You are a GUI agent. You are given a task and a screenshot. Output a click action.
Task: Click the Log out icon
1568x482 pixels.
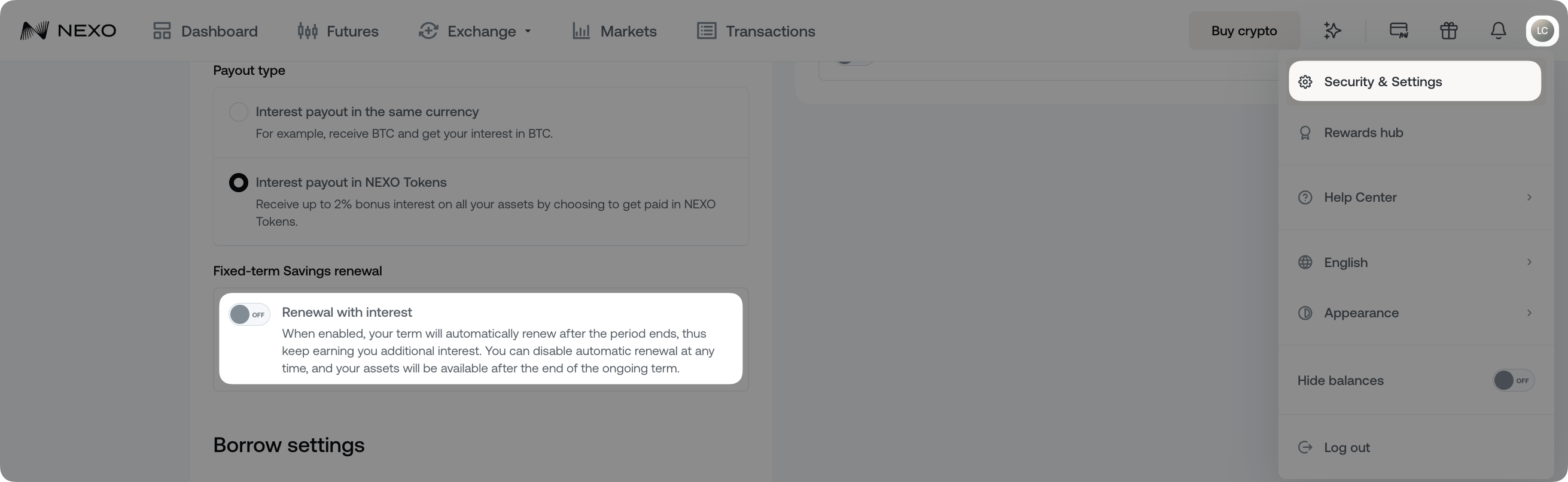pos(1305,447)
